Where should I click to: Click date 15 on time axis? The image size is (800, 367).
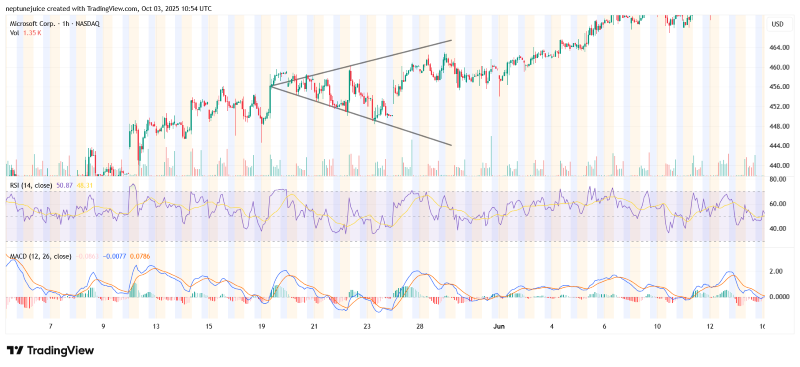pos(209,327)
